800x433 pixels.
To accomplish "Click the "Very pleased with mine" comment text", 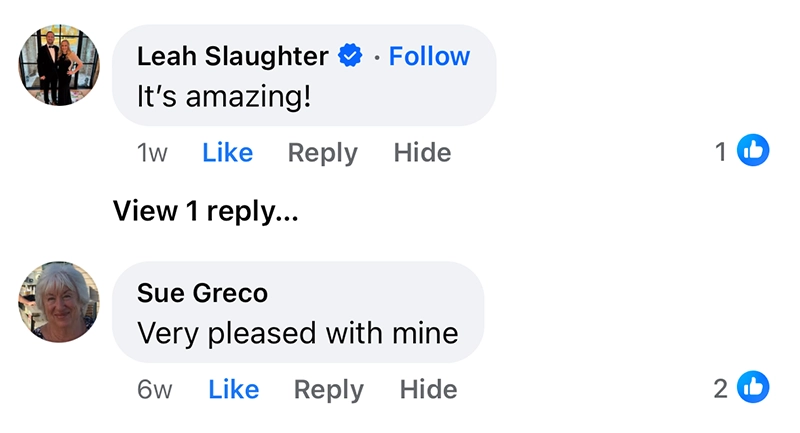I will click(x=297, y=332).
